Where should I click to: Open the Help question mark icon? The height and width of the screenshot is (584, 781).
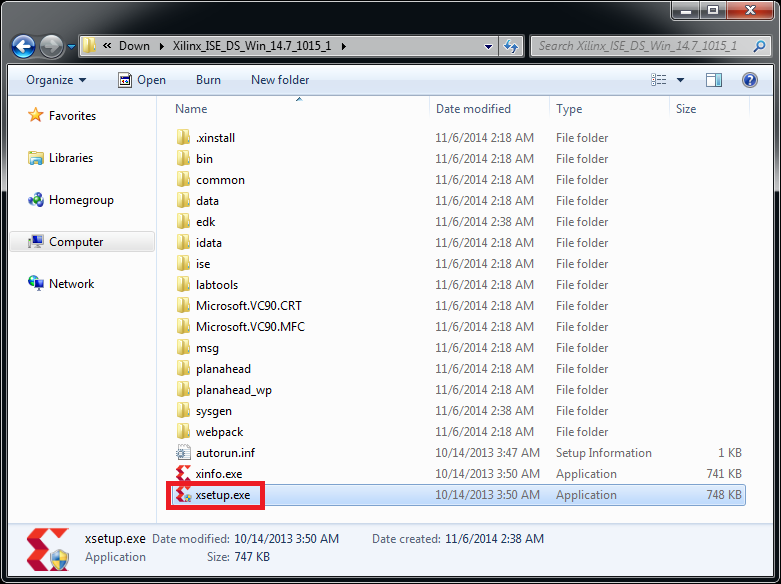[750, 80]
